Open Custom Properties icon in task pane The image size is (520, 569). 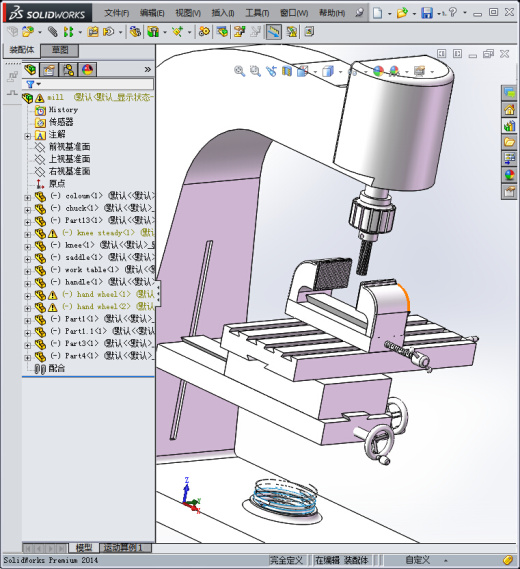point(509,191)
